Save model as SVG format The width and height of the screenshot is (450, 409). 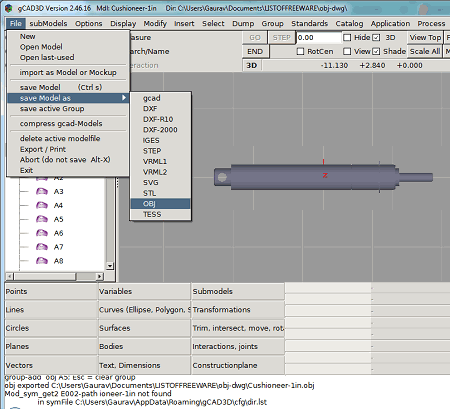tap(160, 182)
